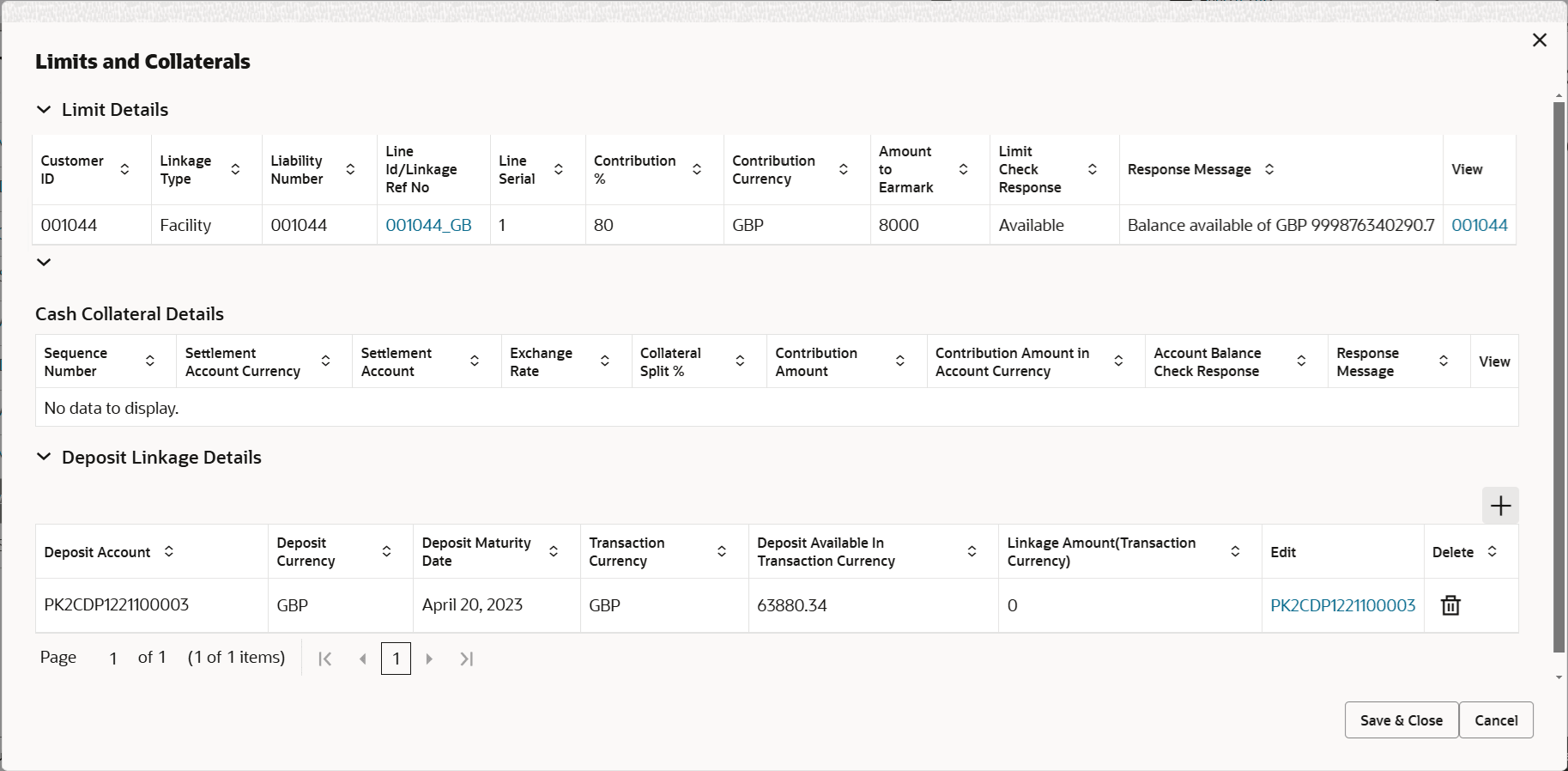Open the 001044_GB line ID link
Image resolution: width=1568 pixels, height=771 pixels.
tap(428, 225)
